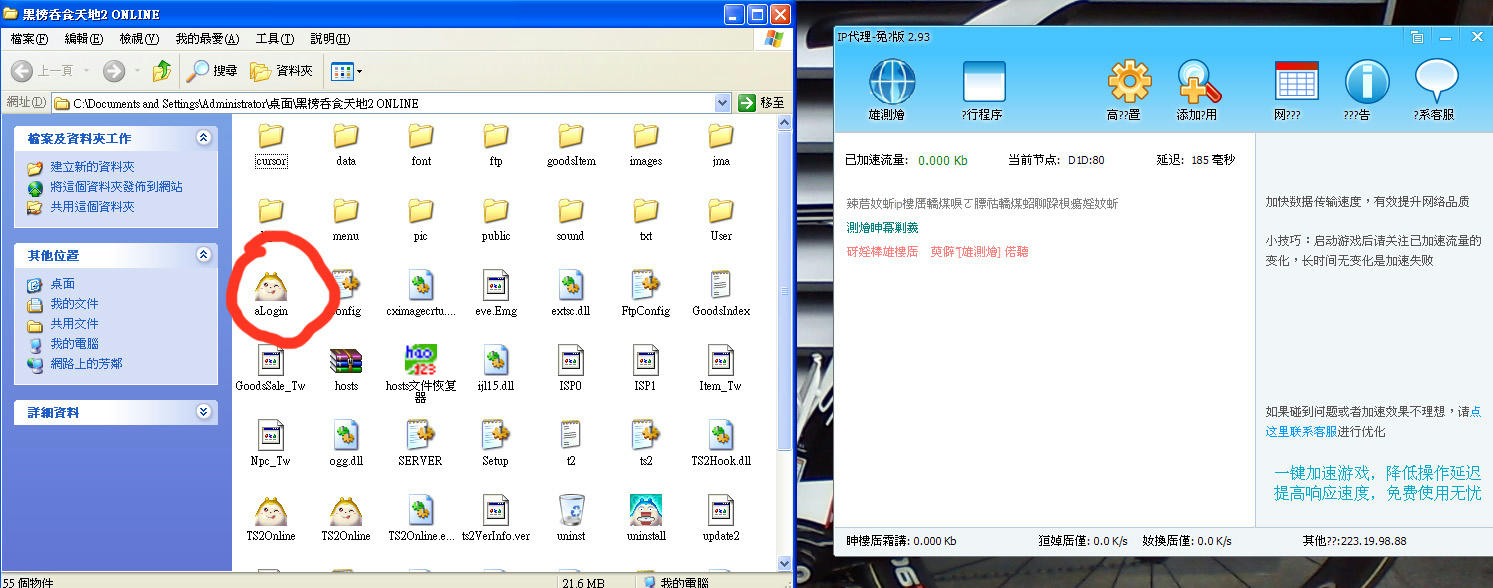
Task: Go to 桌面 from other places
Action: coord(63,284)
